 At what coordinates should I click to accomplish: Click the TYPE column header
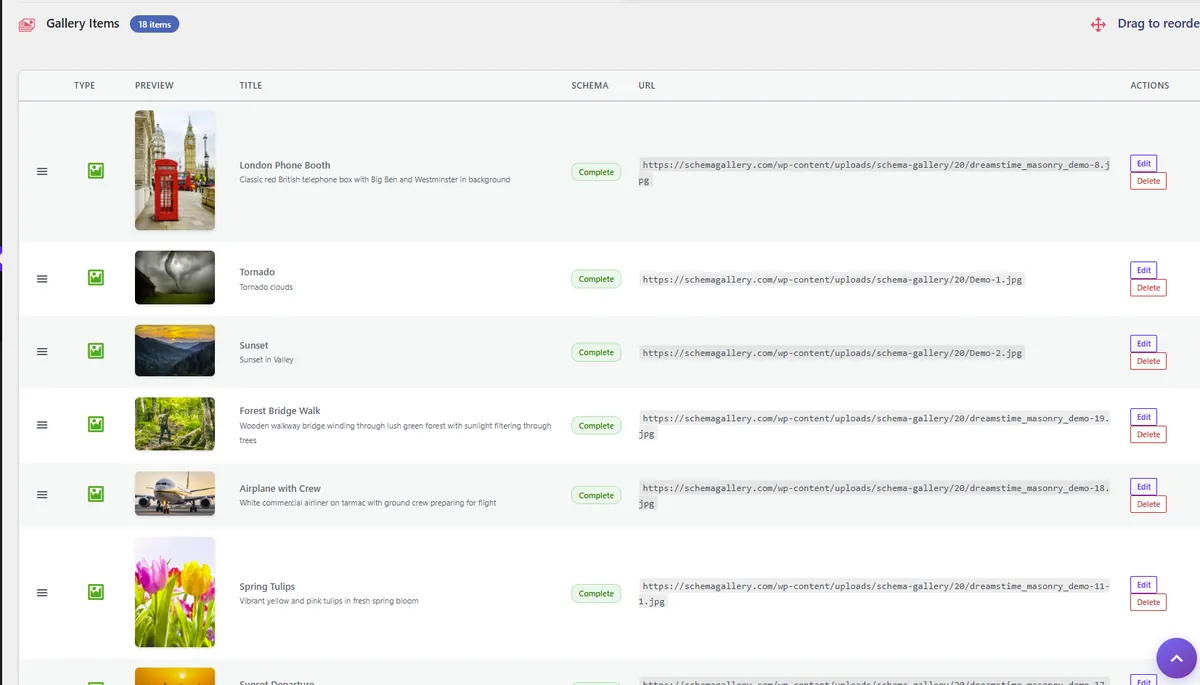pos(84,86)
